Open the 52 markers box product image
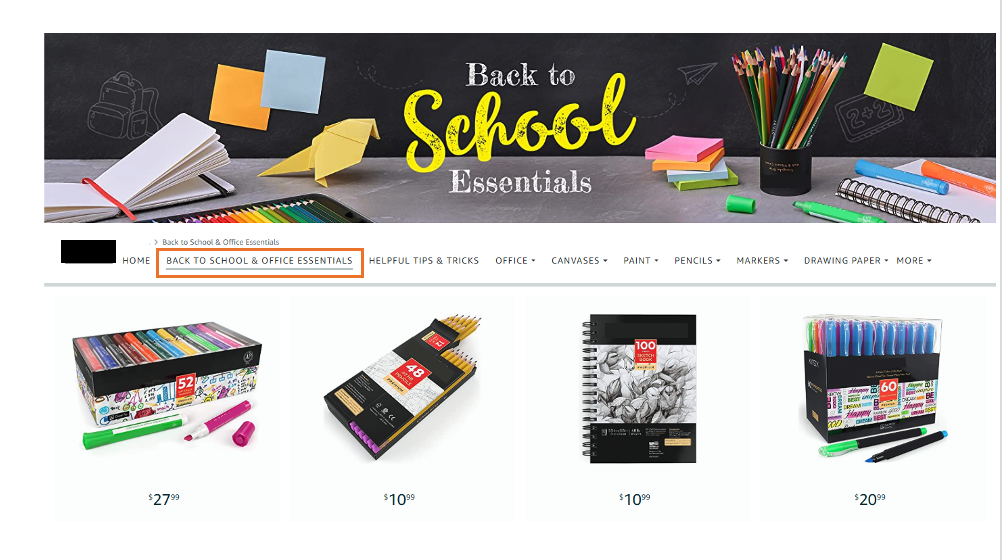This screenshot has height=560, width=1002. point(167,384)
